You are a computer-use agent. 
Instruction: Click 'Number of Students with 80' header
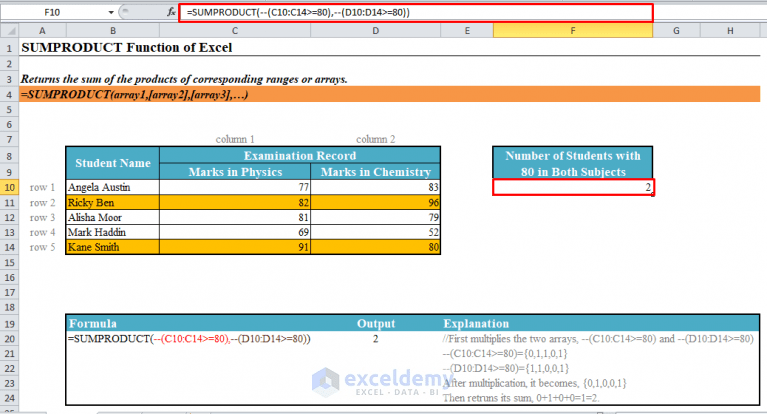tap(573, 163)
